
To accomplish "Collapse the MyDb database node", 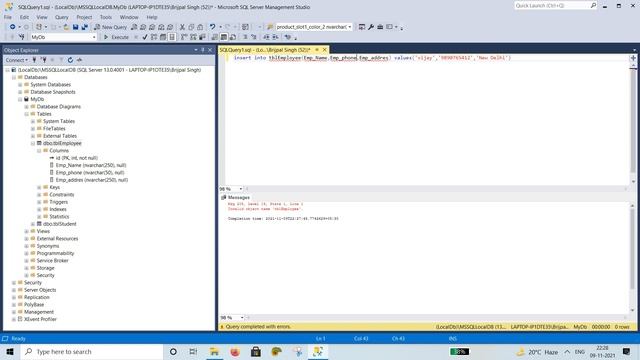I will (x=20, y=99).
